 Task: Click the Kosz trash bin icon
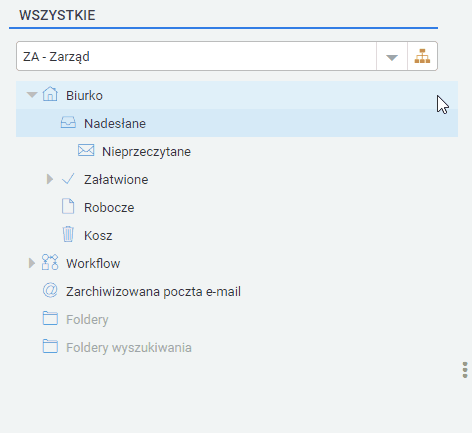click(68, 234)
